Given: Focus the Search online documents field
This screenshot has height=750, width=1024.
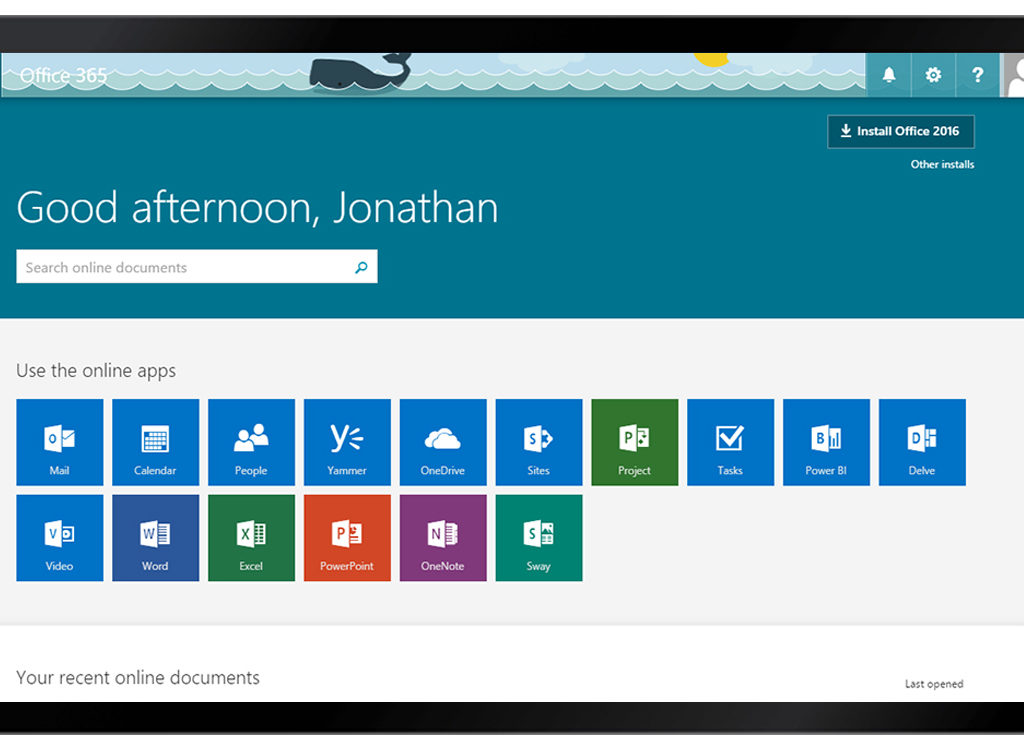Looking at the screenshot, I should pyautogui.click(x=197, y=267).
